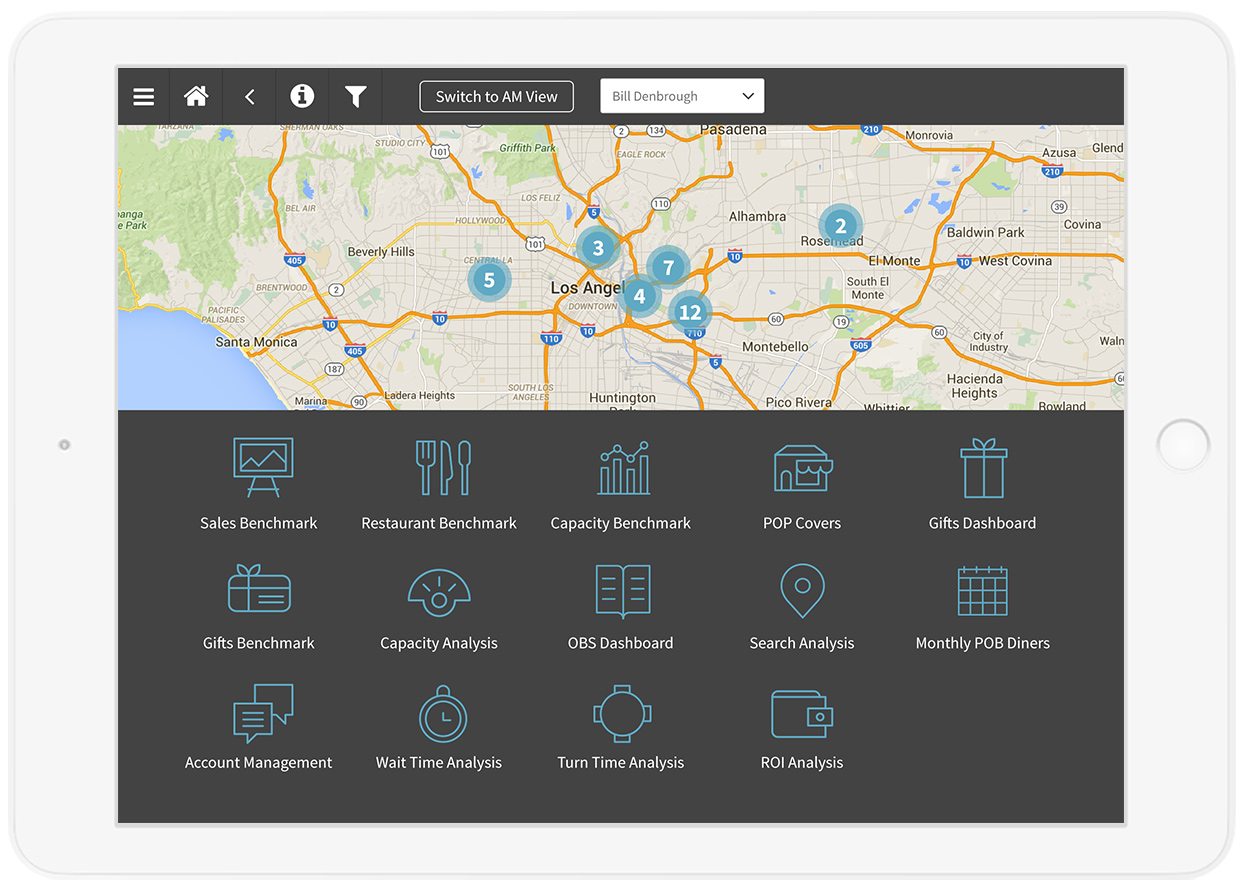Screen dimensions: 1245x894
Task: Open the Monthly POB Diners calendar icon
Action: coord(983,591)
